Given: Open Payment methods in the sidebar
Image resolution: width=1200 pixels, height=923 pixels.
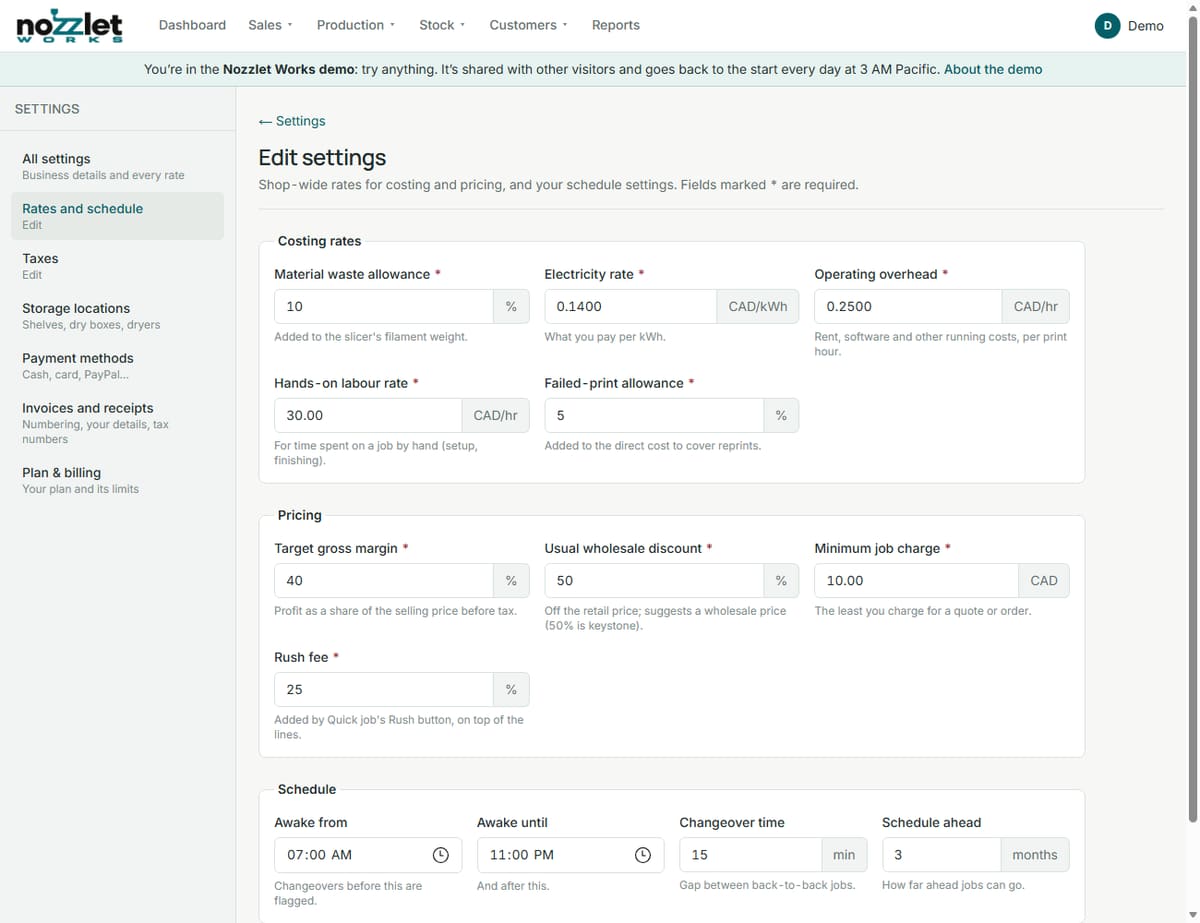Looking at the screenshot, I should click(118, 366).
